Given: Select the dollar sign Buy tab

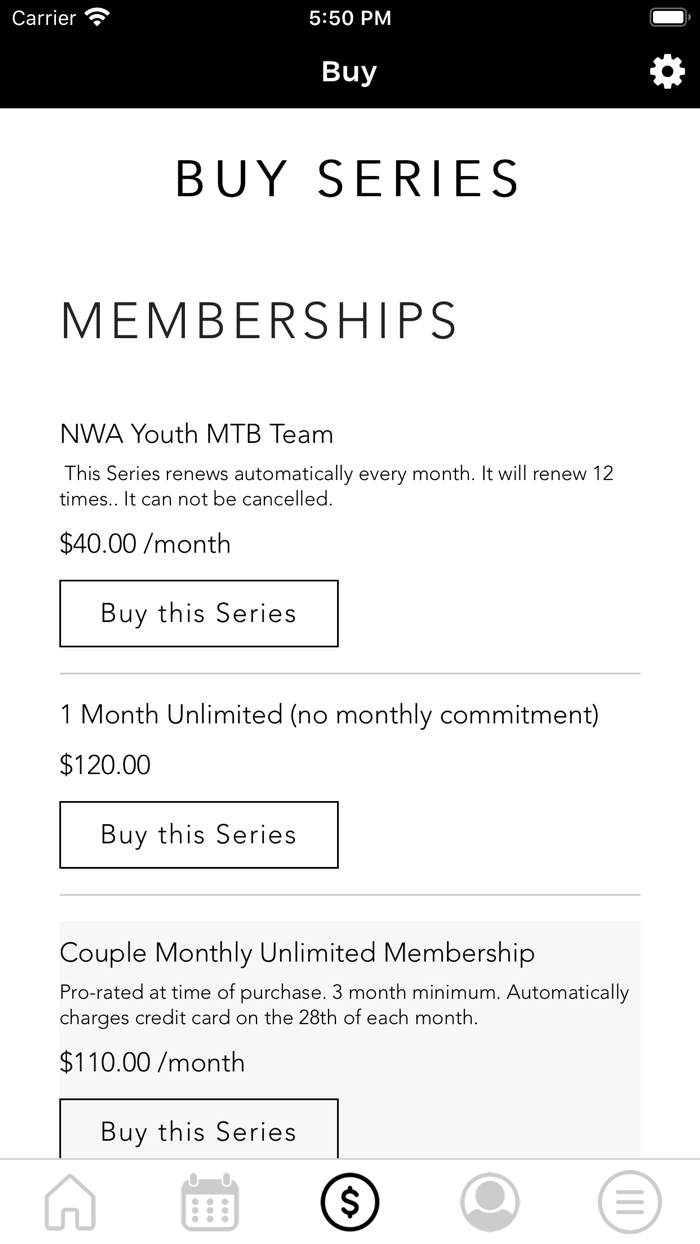Looking at the screenshot, I should tap(350, 1201).
